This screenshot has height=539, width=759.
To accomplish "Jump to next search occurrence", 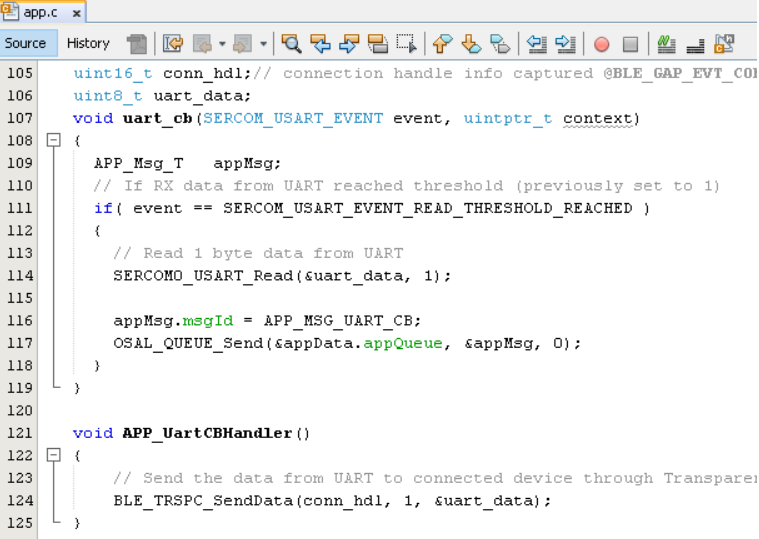I will (349, 44).
